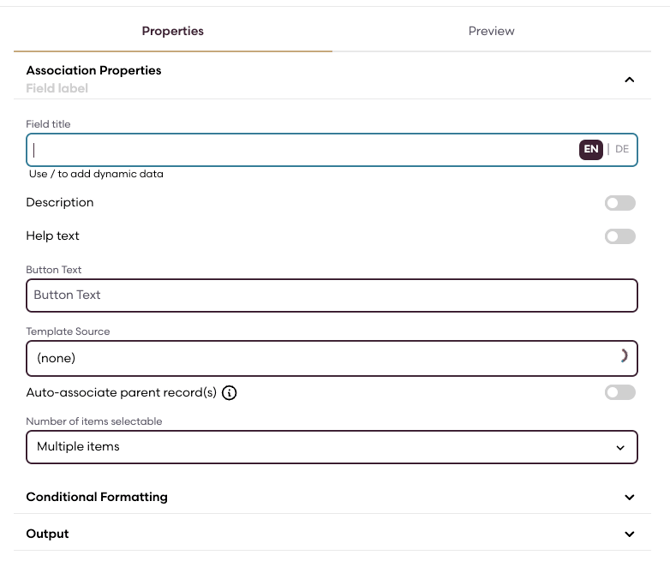This screenshot has height=561, width=670.
Task: Collapse the Association Properties section chevron
Action: tap(629, 80)
